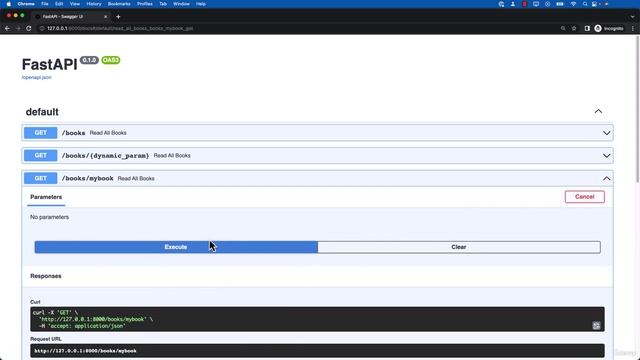This screenshot has width=640, height=360.
Task: Open Chrome's three-dot menu
Action: (x=633, y=29)
